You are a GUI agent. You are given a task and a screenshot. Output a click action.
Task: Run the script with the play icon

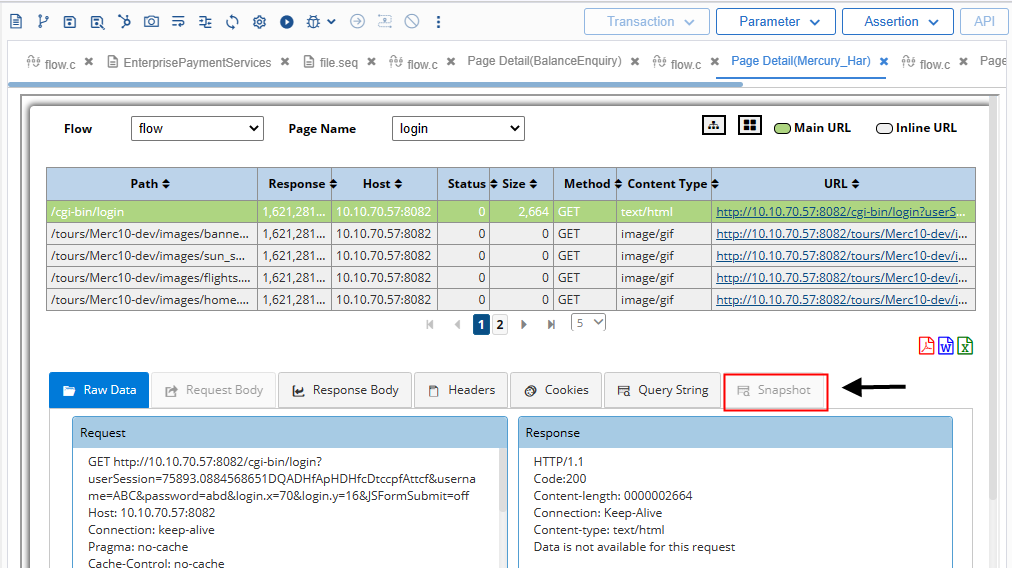point(287,22)
